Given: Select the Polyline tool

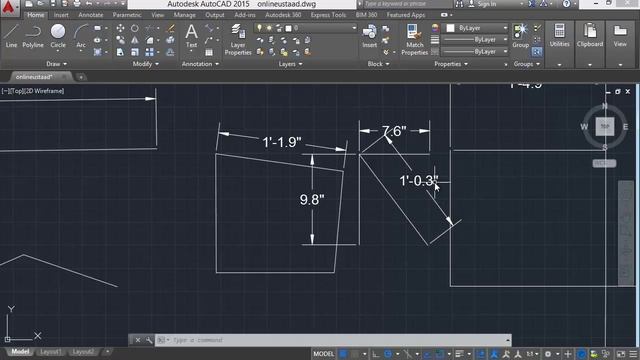Looking at the screenshot, I should point(33,36).
